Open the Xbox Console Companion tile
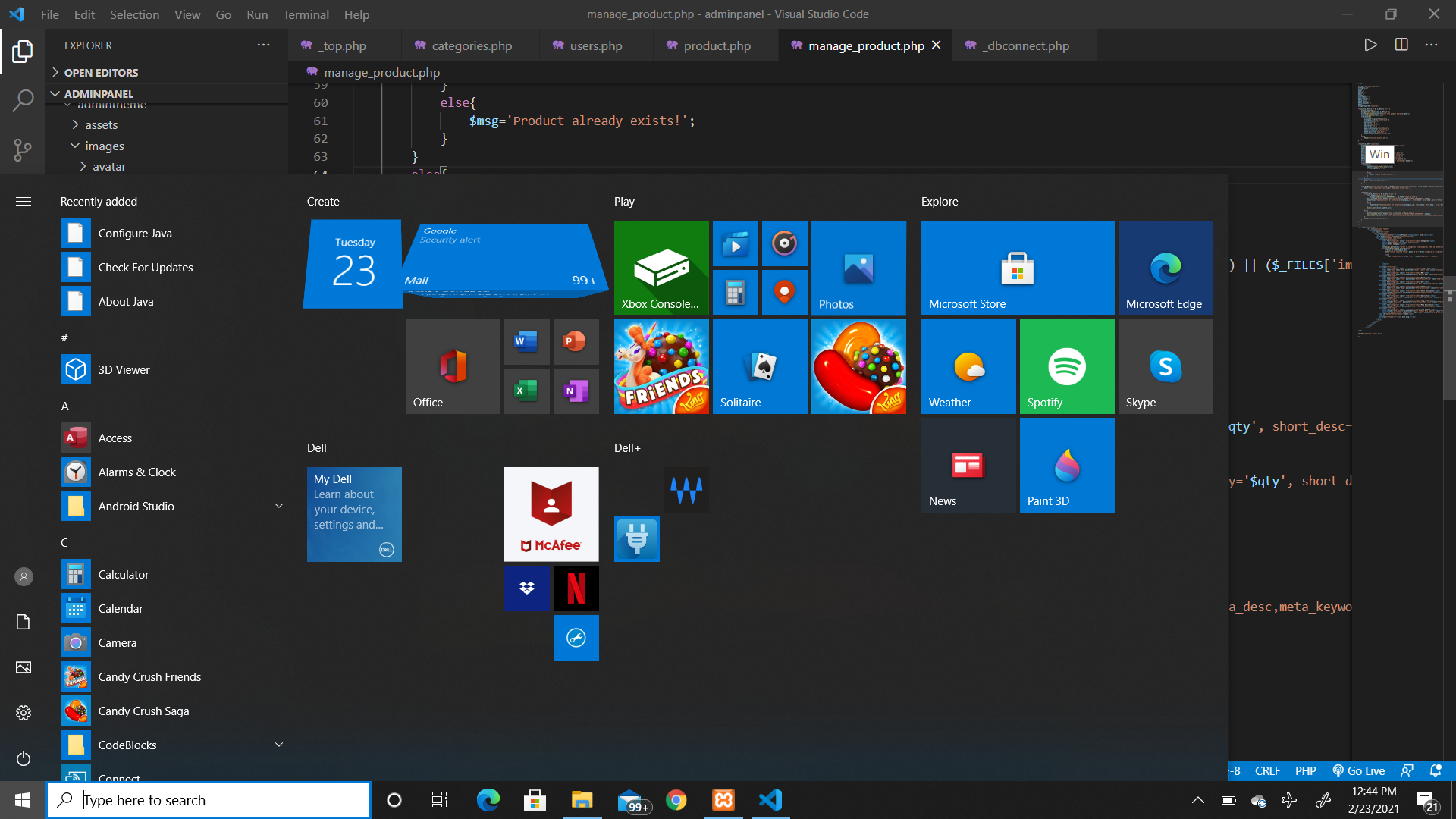Screen dimensions: 1456x819 click(661, 268)
